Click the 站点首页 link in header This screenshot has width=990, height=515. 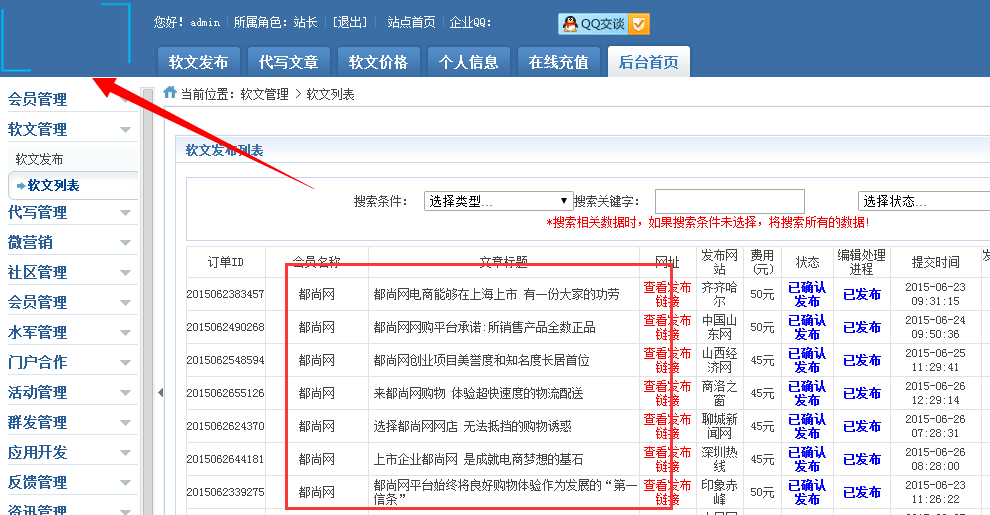pos(411,22)
